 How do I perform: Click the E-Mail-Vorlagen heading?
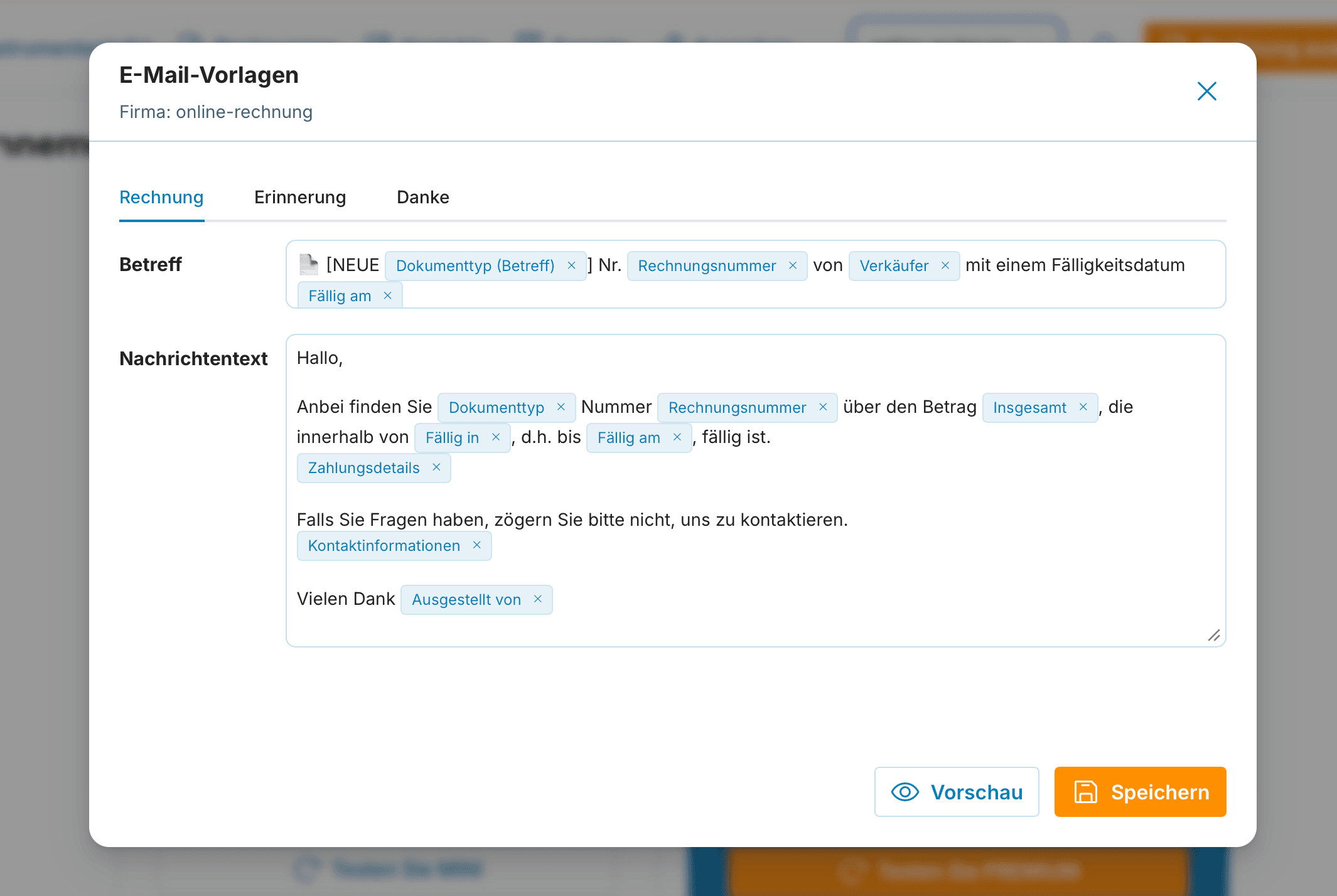pos(208,75)
